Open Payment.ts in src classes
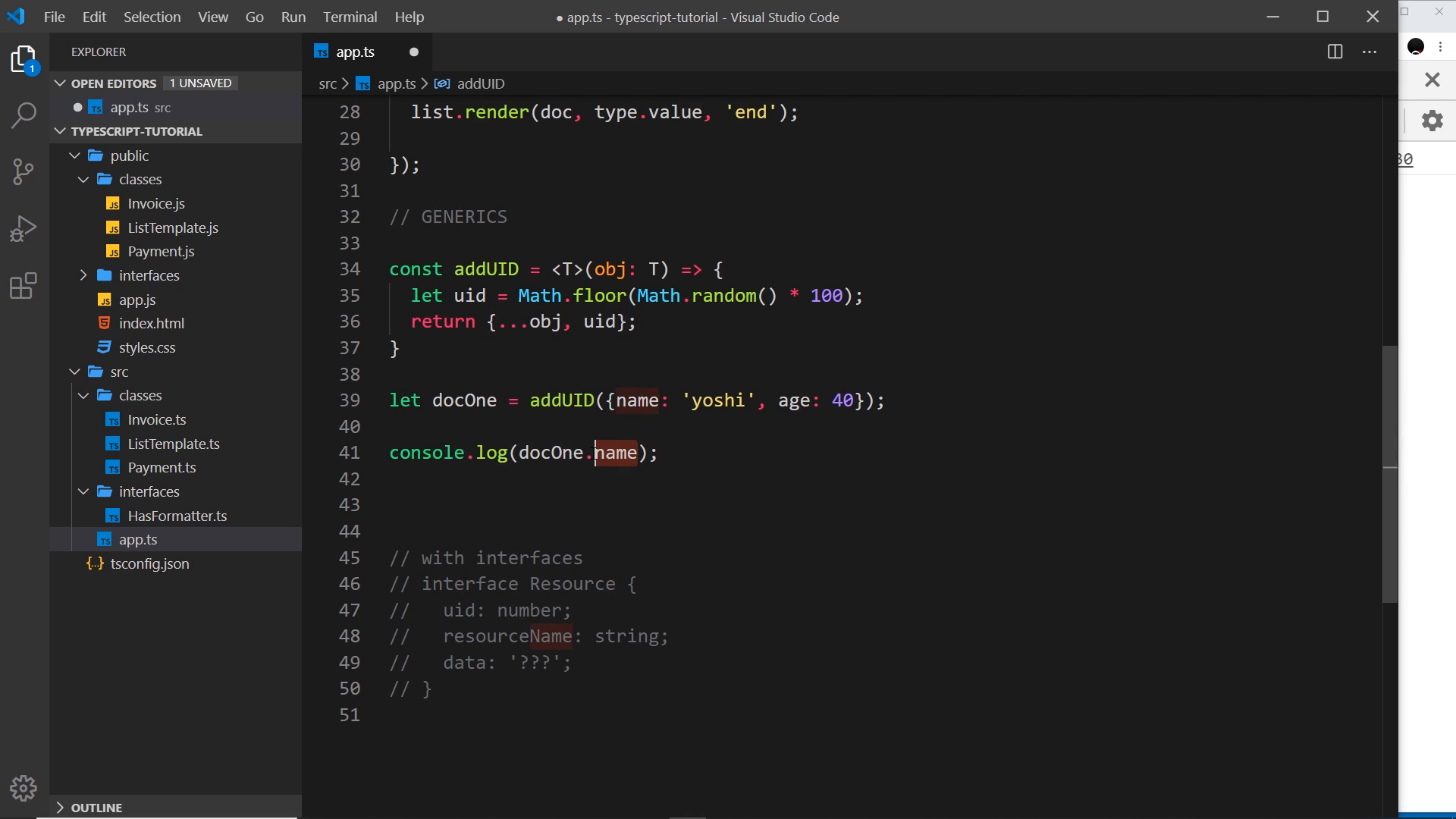The image size is (1456, 819). [x=162, y=467]
